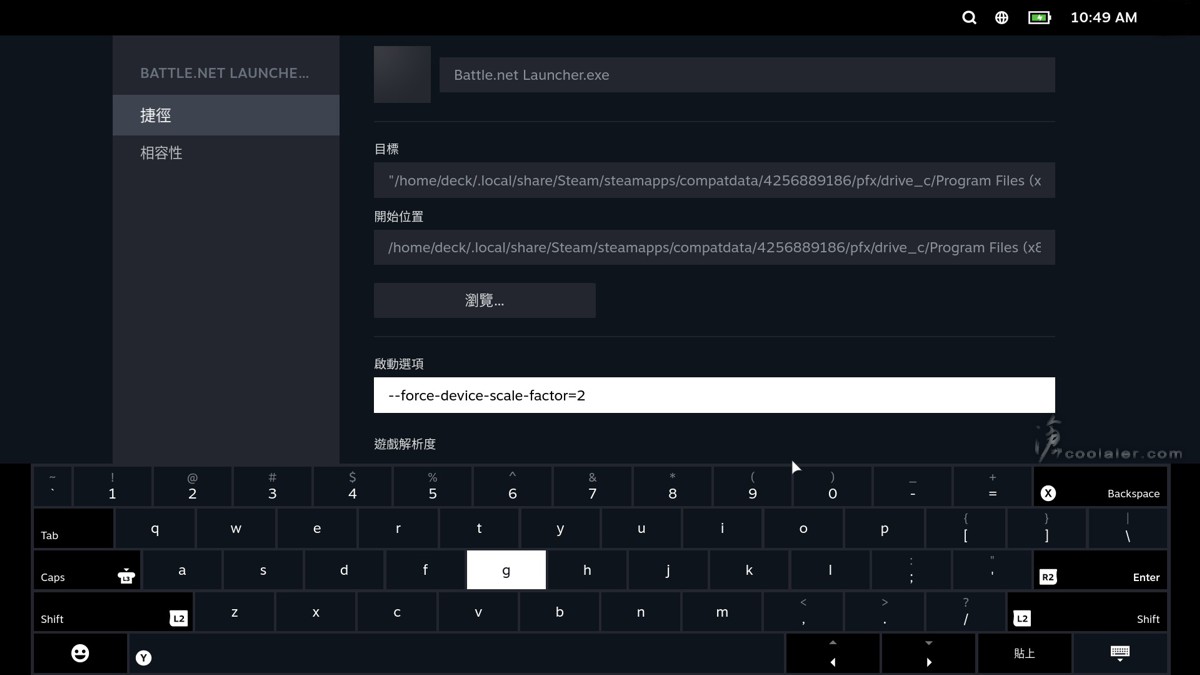The width and height of the screenshot is (1200, 675).
Task: Tap the y key
Action: point(560,528)
